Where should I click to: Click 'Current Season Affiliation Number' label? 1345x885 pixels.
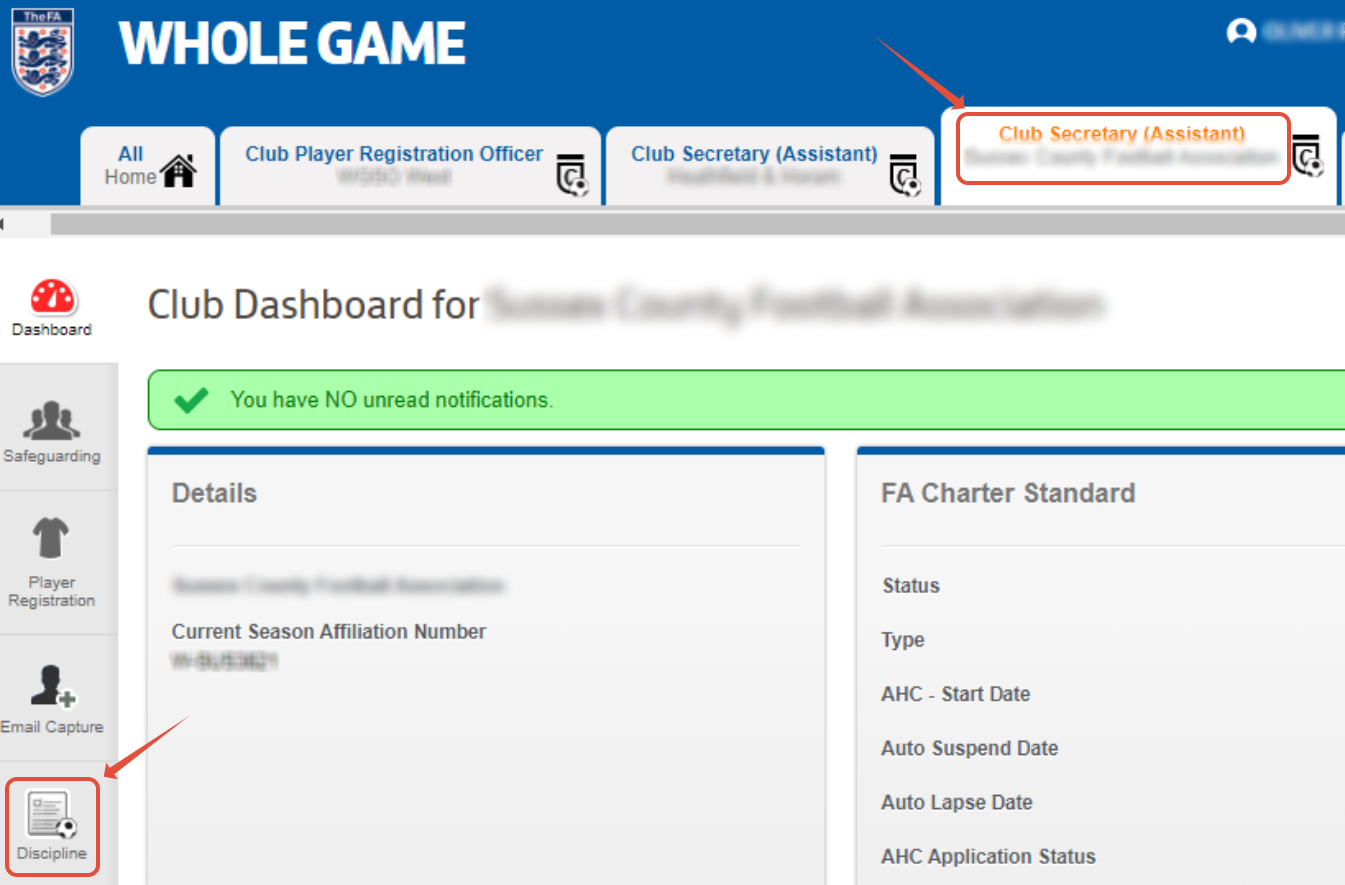tap(329, 632)
